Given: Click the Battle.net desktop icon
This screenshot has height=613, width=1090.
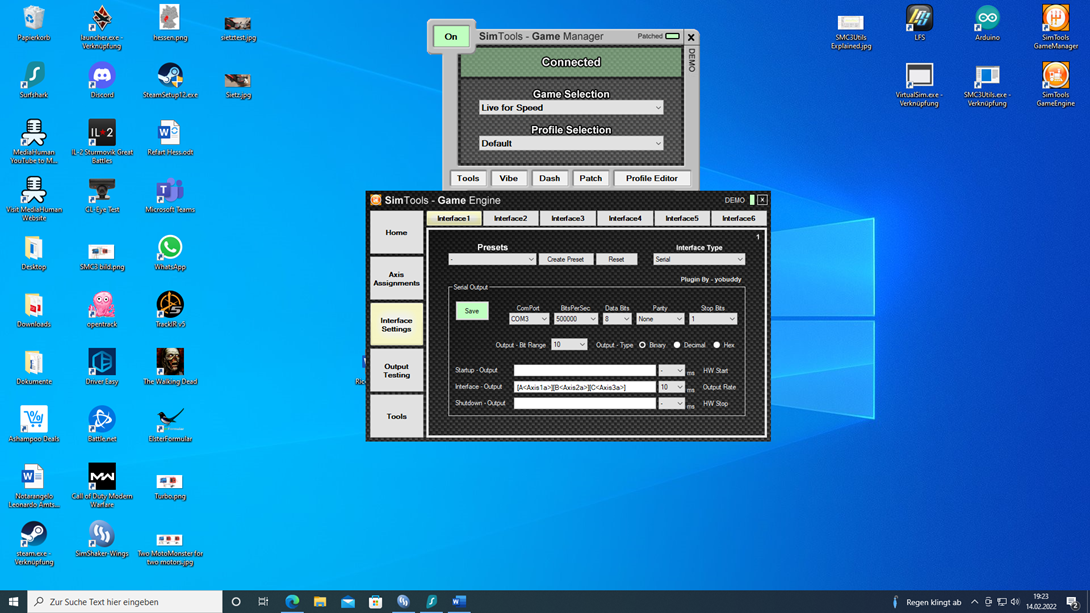Looking at the screenshot, I should tap(101, 424).
